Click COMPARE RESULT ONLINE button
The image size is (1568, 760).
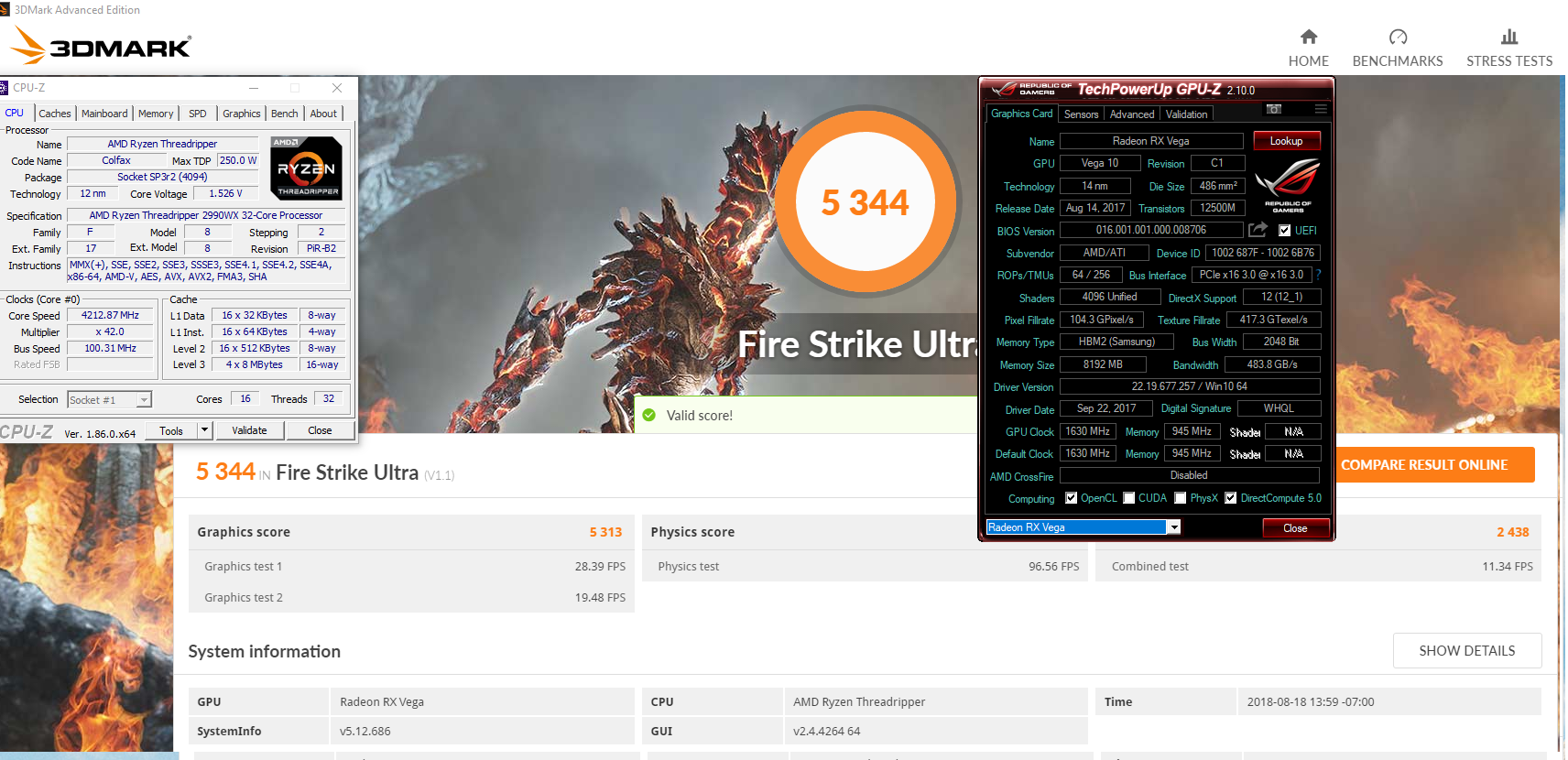pos(1424,464)
